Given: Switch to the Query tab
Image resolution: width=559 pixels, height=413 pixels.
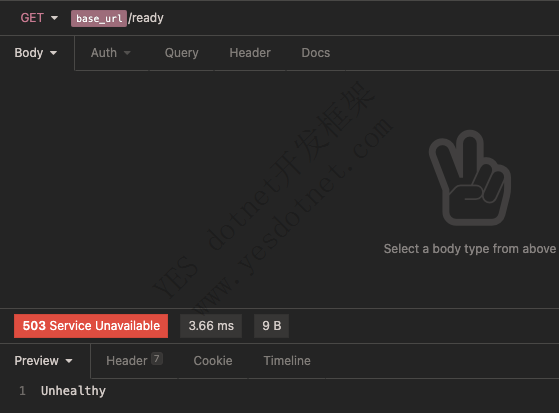Looking at the screenshot, I should (181, 53).
